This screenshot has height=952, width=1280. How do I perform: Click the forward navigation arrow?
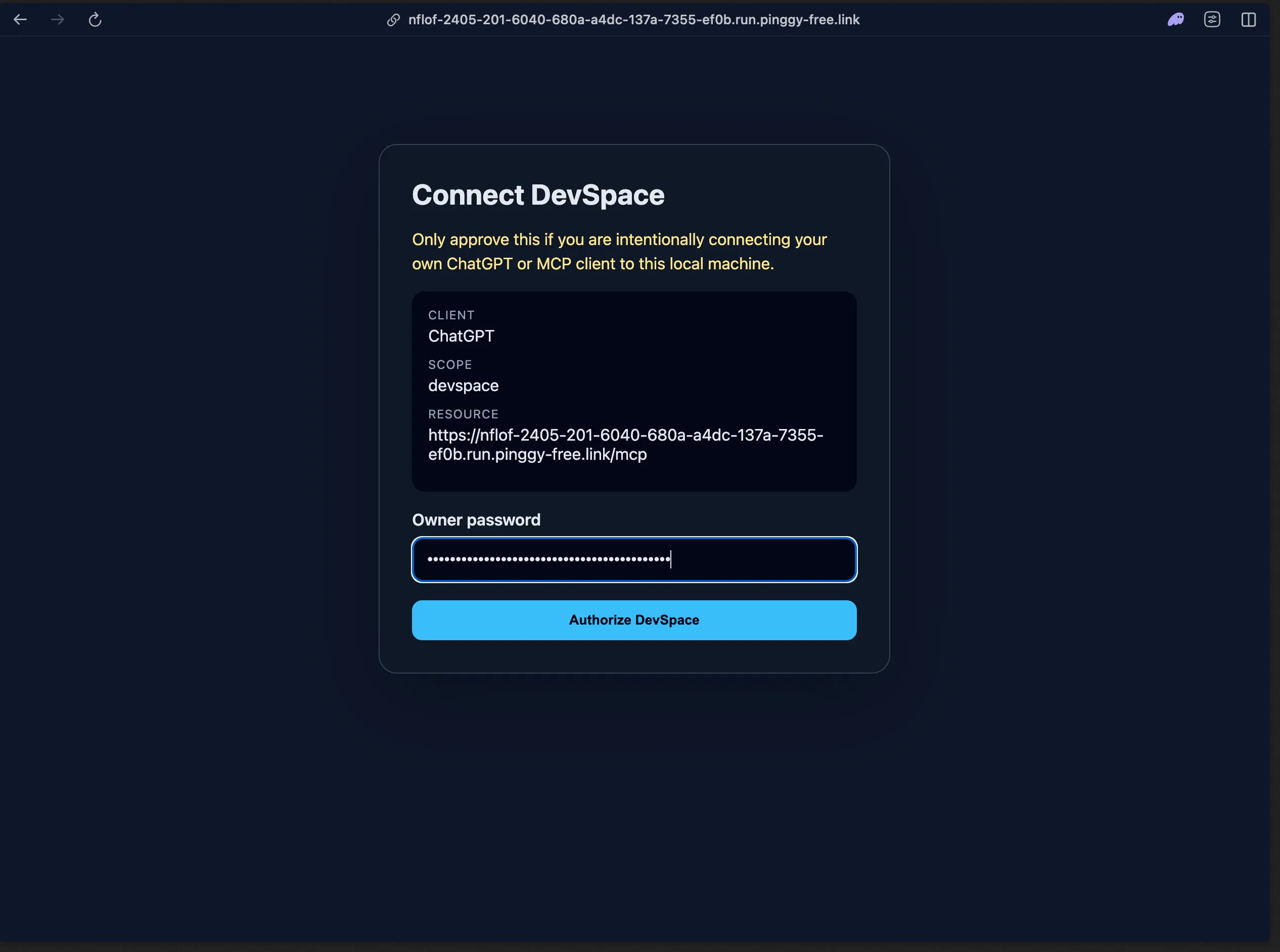(57, 20)
